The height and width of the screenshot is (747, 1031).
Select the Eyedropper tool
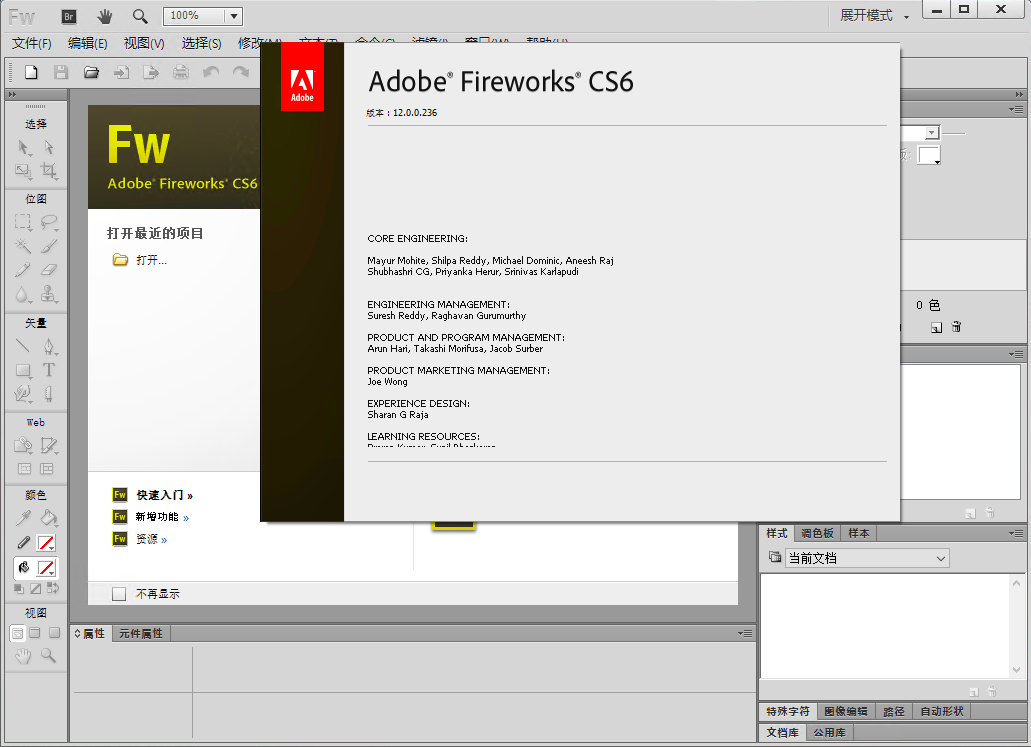click(x=23, y=518)
